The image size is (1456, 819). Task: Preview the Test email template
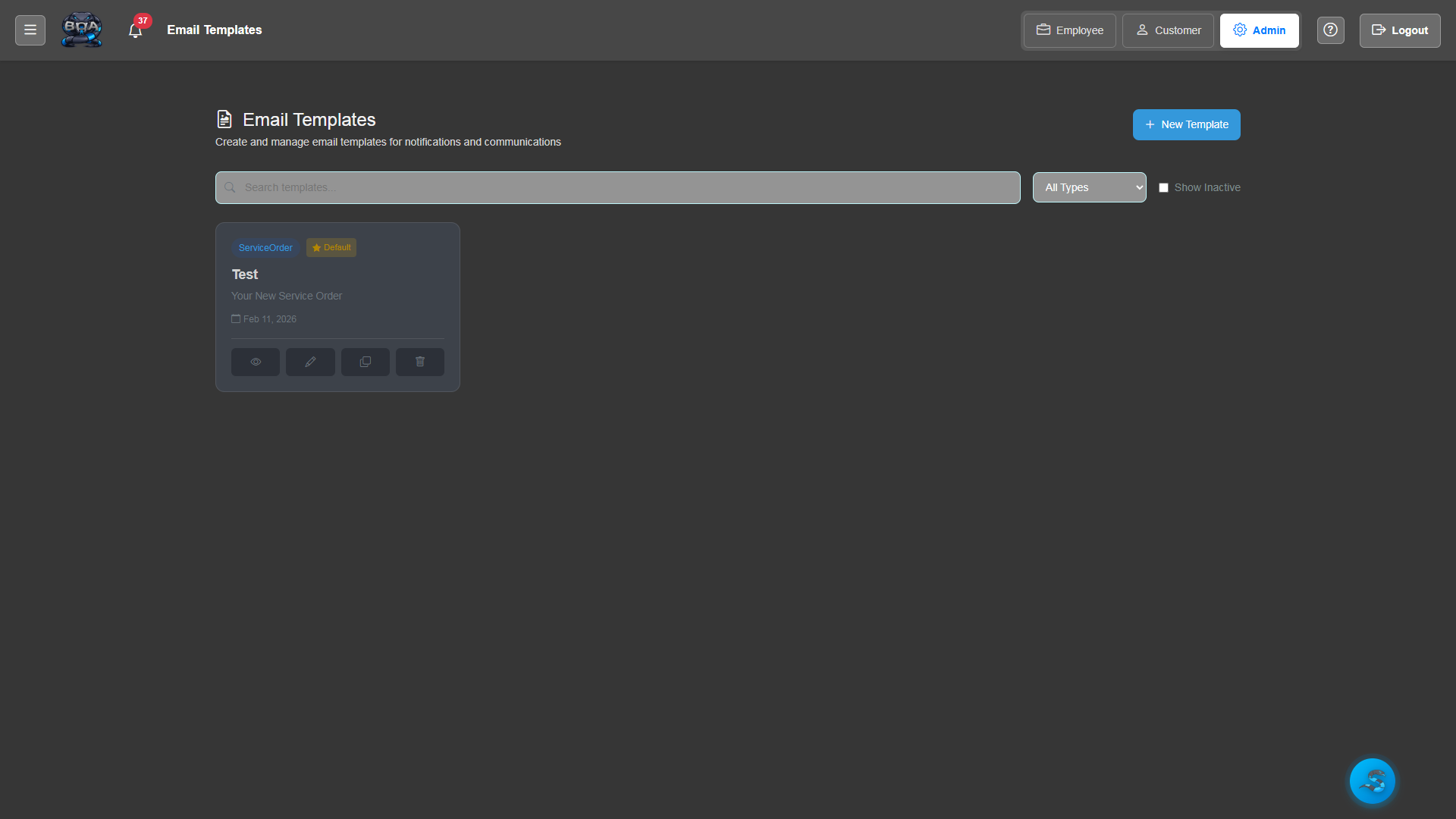click(x=255, y=362)
